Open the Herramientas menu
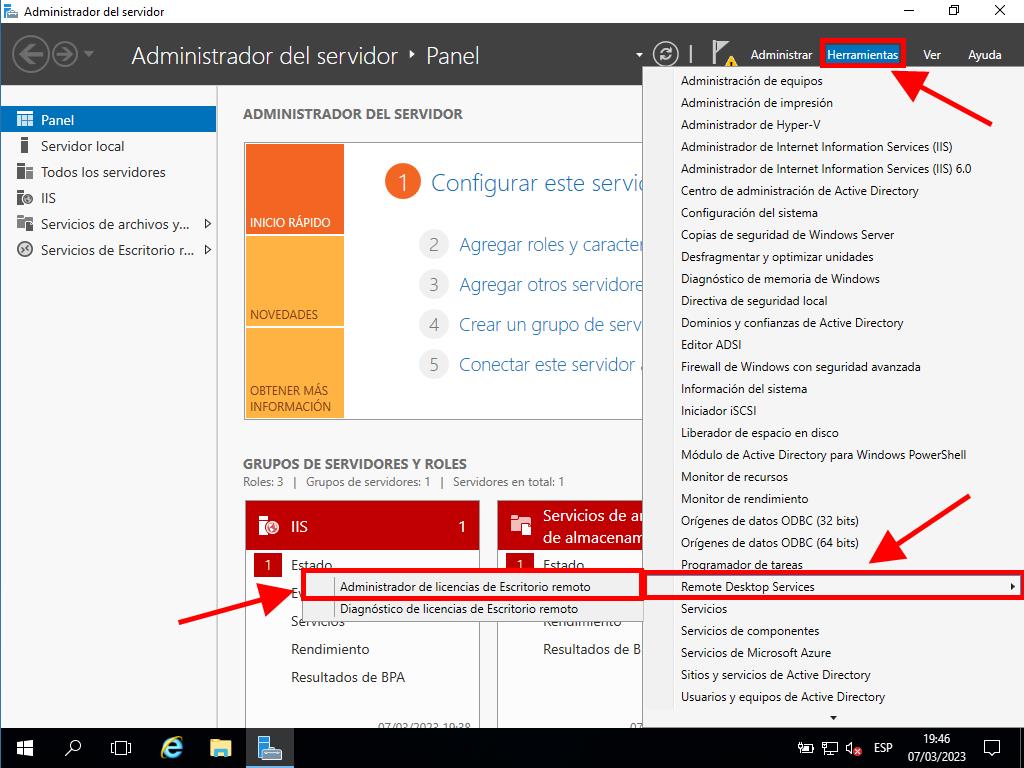 [862, 55]
